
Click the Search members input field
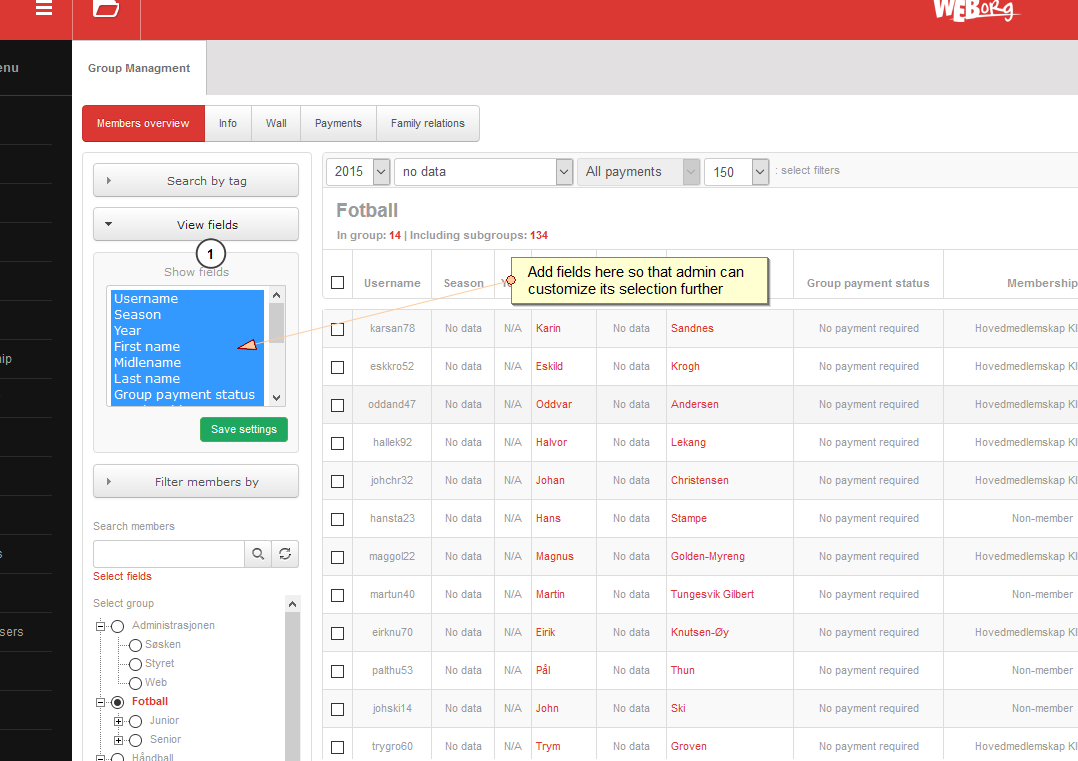click(169, 554)
